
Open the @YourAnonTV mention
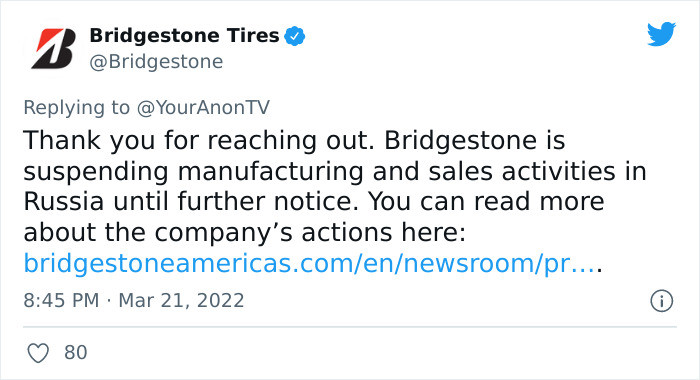203,108
